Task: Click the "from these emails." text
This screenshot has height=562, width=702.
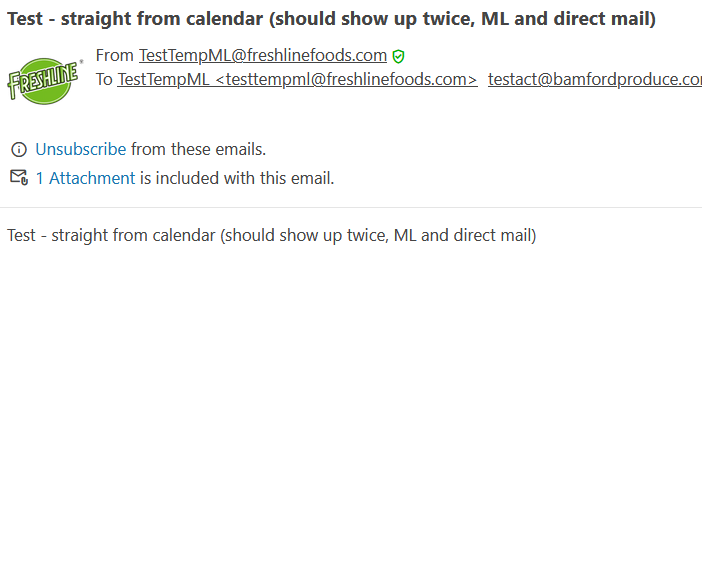Action: tap(198, 149)
